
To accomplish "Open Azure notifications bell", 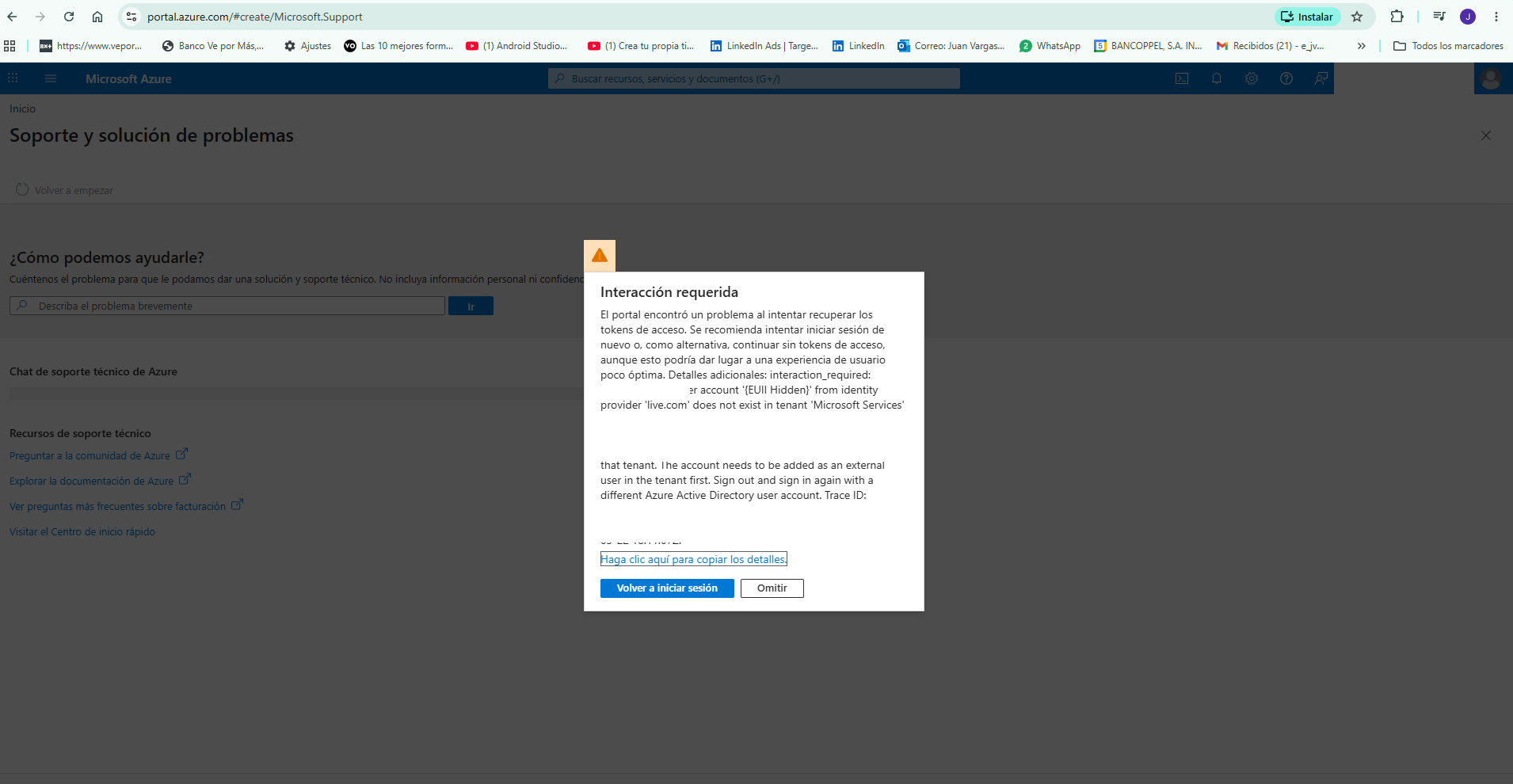I will (x=1217, y=78).
